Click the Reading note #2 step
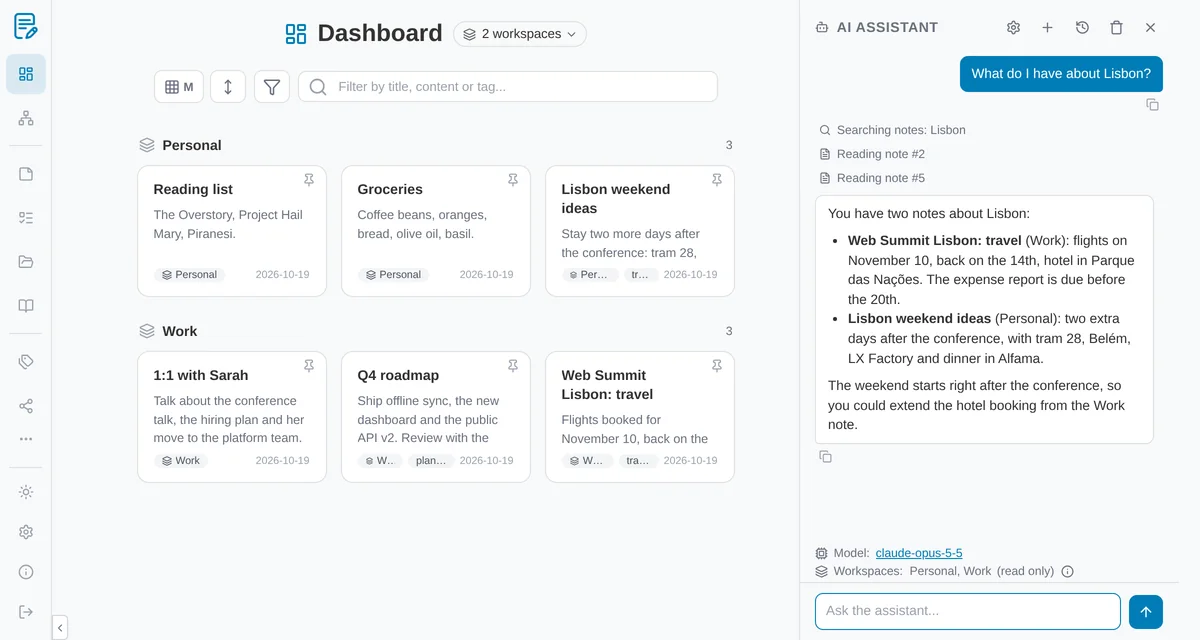 872,154
